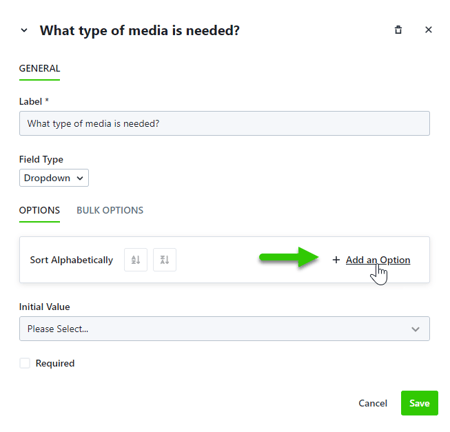Cancel the field changes

(x=373, y=403)
